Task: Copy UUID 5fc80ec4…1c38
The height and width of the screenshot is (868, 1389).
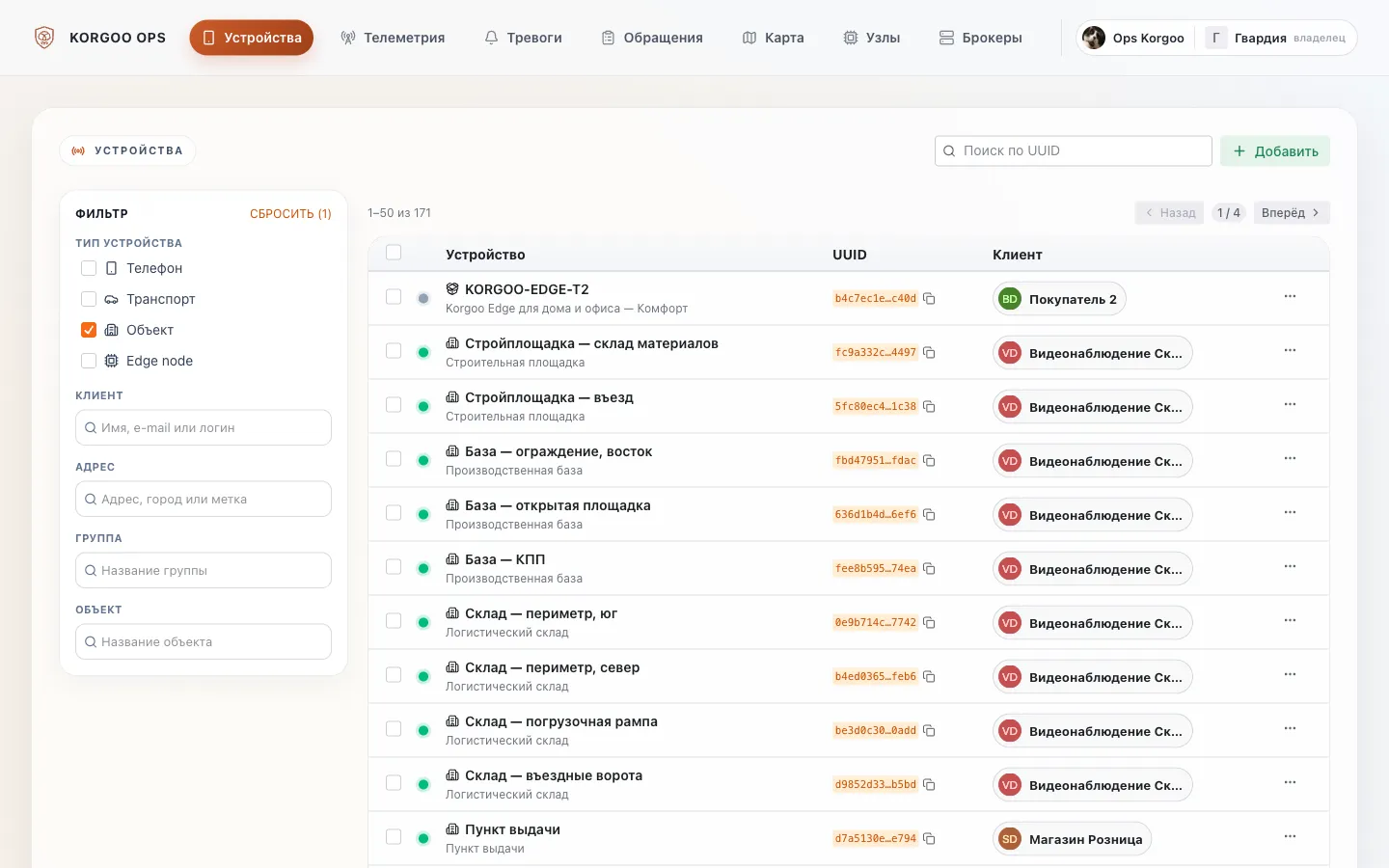Action: 929,407
